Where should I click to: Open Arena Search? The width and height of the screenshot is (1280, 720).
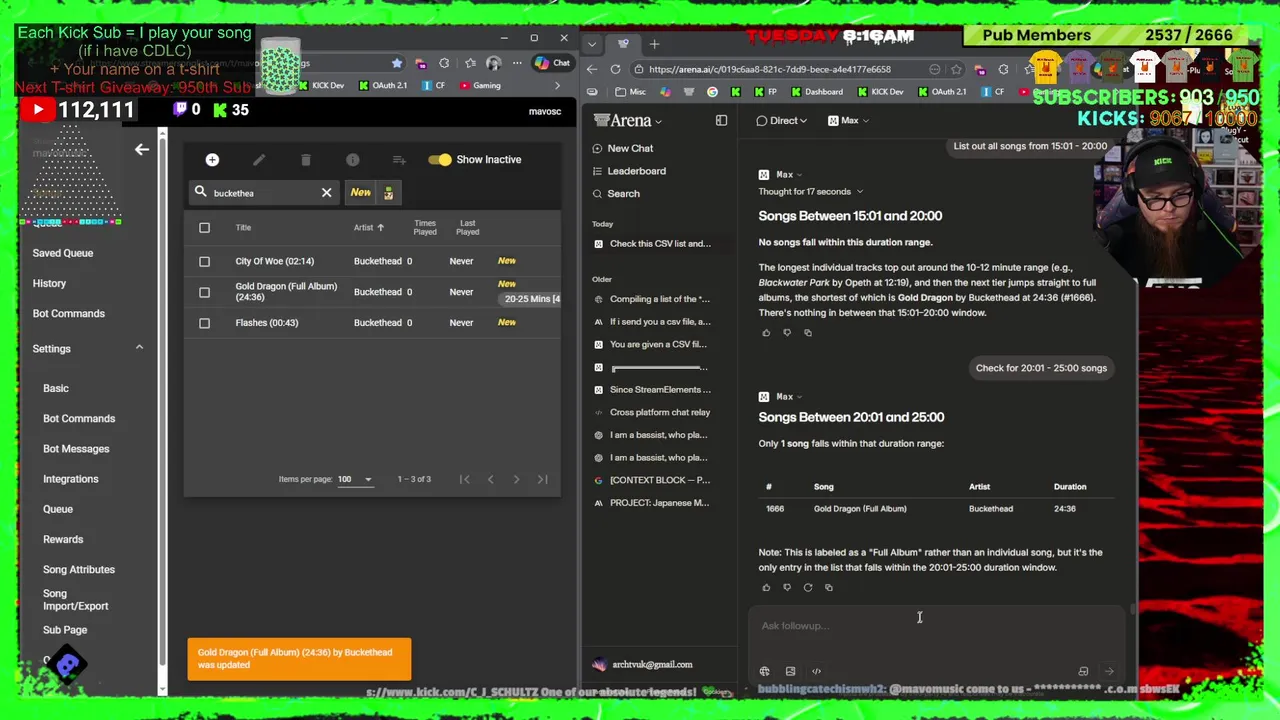(616, 194)
